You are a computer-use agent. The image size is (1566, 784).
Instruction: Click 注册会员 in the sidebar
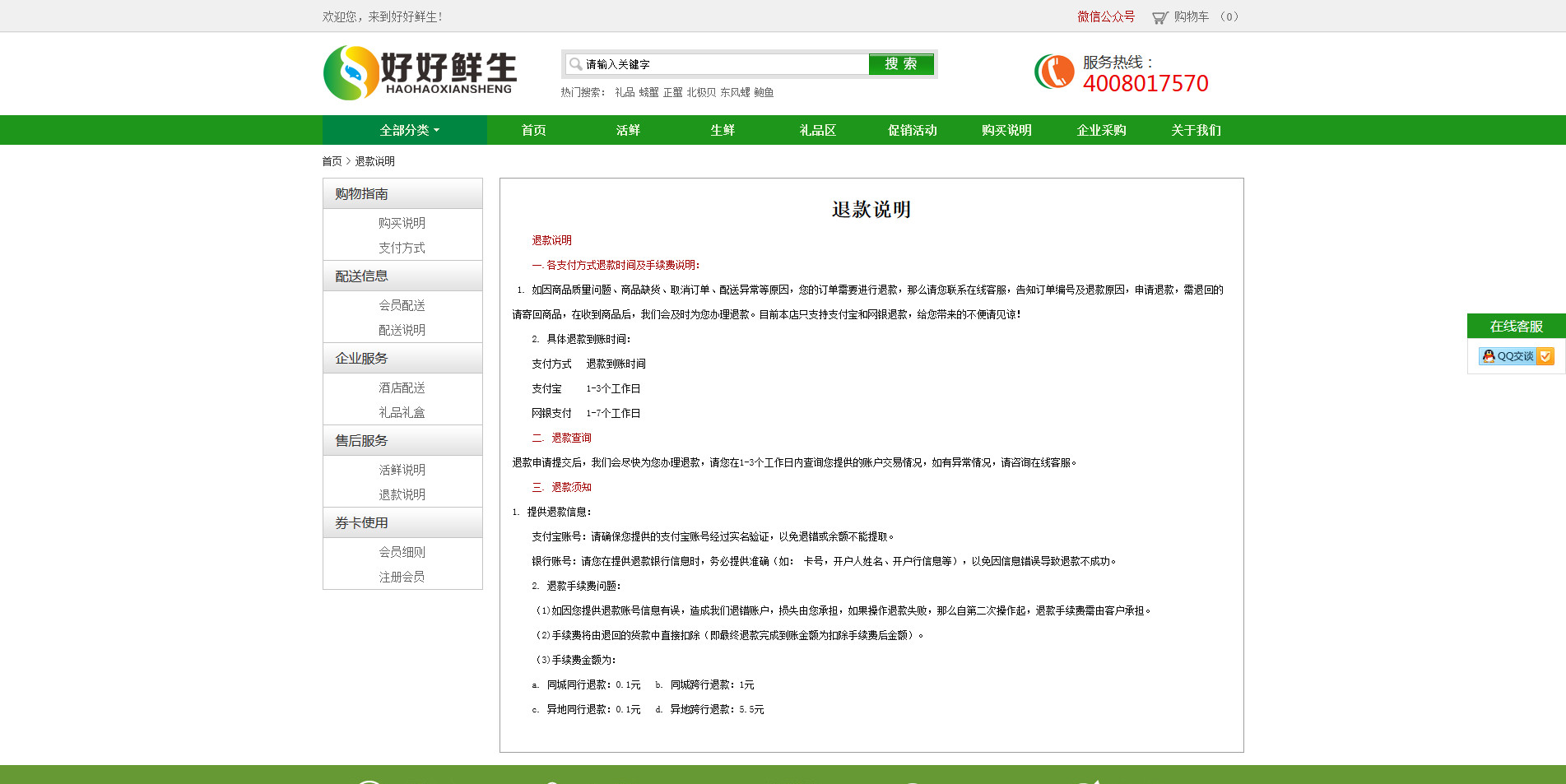(402, 577)
